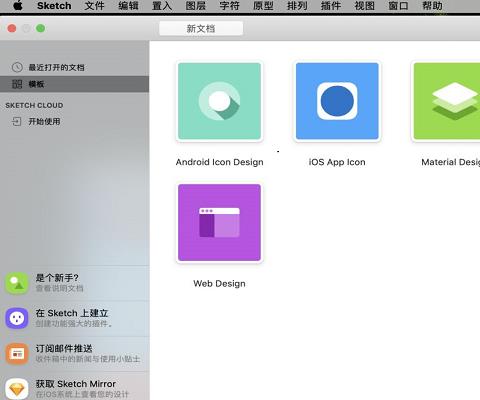The width and height of the screenshot is (480, 400).
Task: Click the purple plugin socket icon
Action: pos(17,318)
